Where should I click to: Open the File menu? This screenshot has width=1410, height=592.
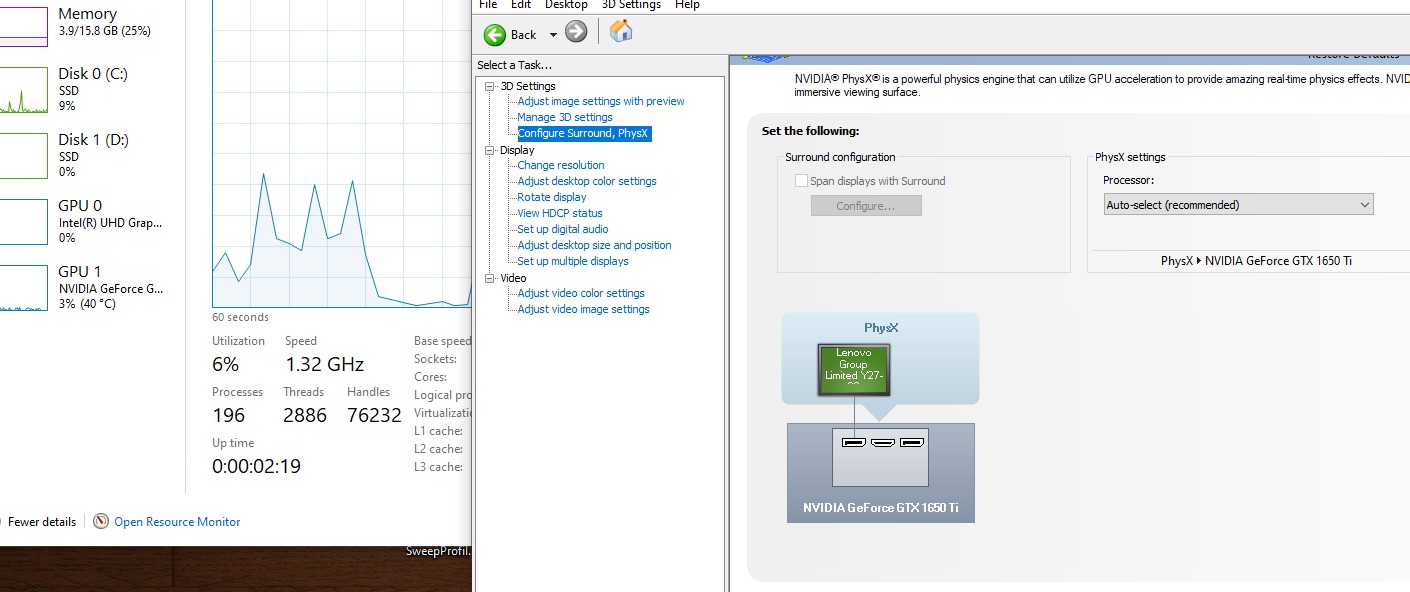488,5
